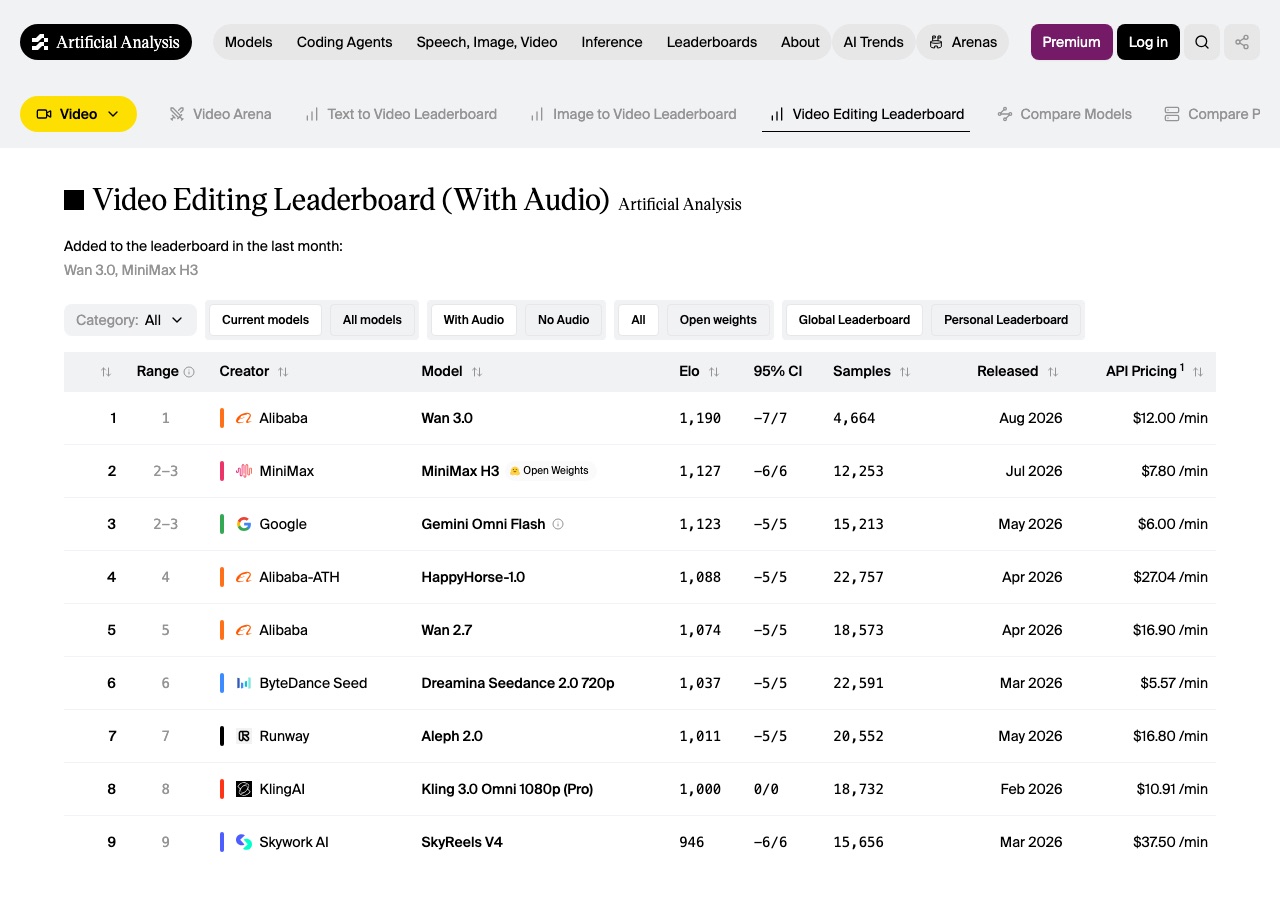1280x900 pixels.
Task: Click the ByteDance Seed logo icon
Action: (243, 683)
